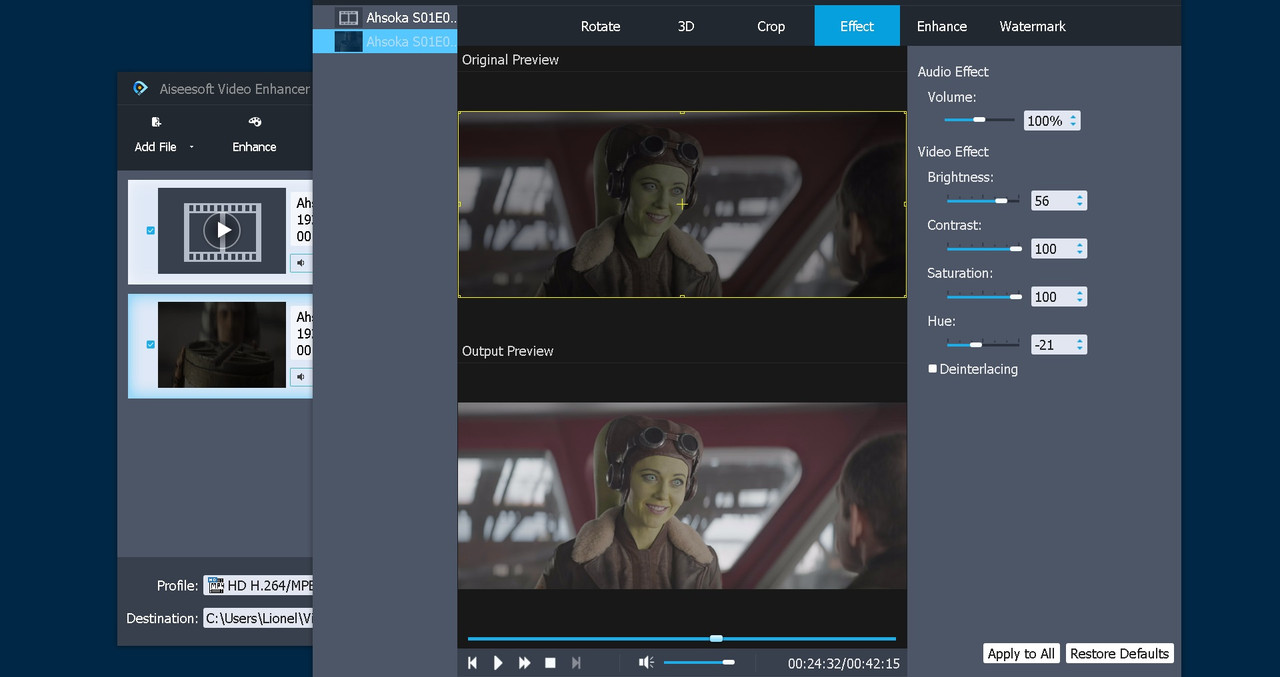
Task: Click the video seek bar
Action: (x=681, y=638)
